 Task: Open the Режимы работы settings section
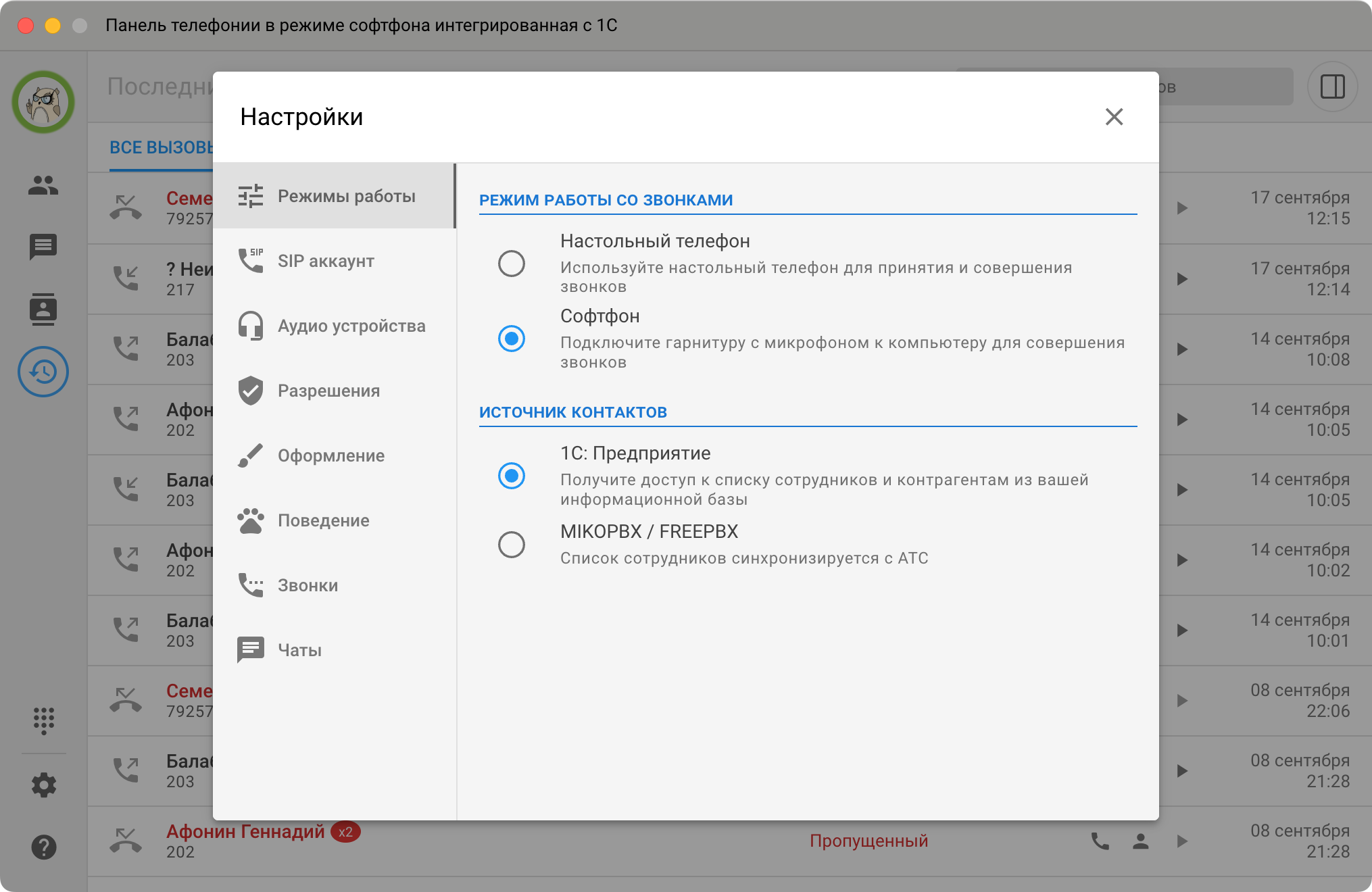point(334,196)
